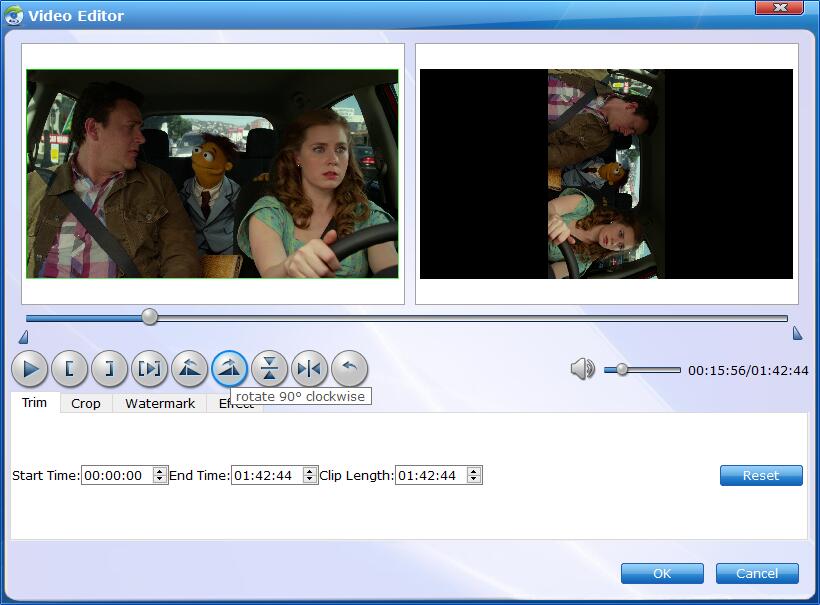
Task: Rotate video 90° counterclockwise
Action: click(x=190, y=369)
